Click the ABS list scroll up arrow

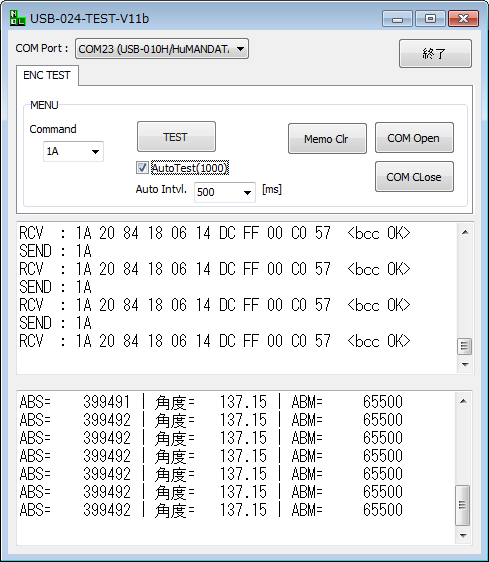click(x=463, y=401)
